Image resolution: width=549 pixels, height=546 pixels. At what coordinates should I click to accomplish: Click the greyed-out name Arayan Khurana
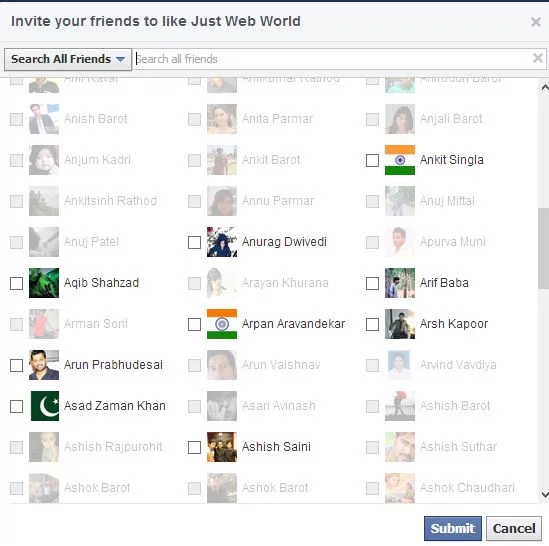pos(285,283)
